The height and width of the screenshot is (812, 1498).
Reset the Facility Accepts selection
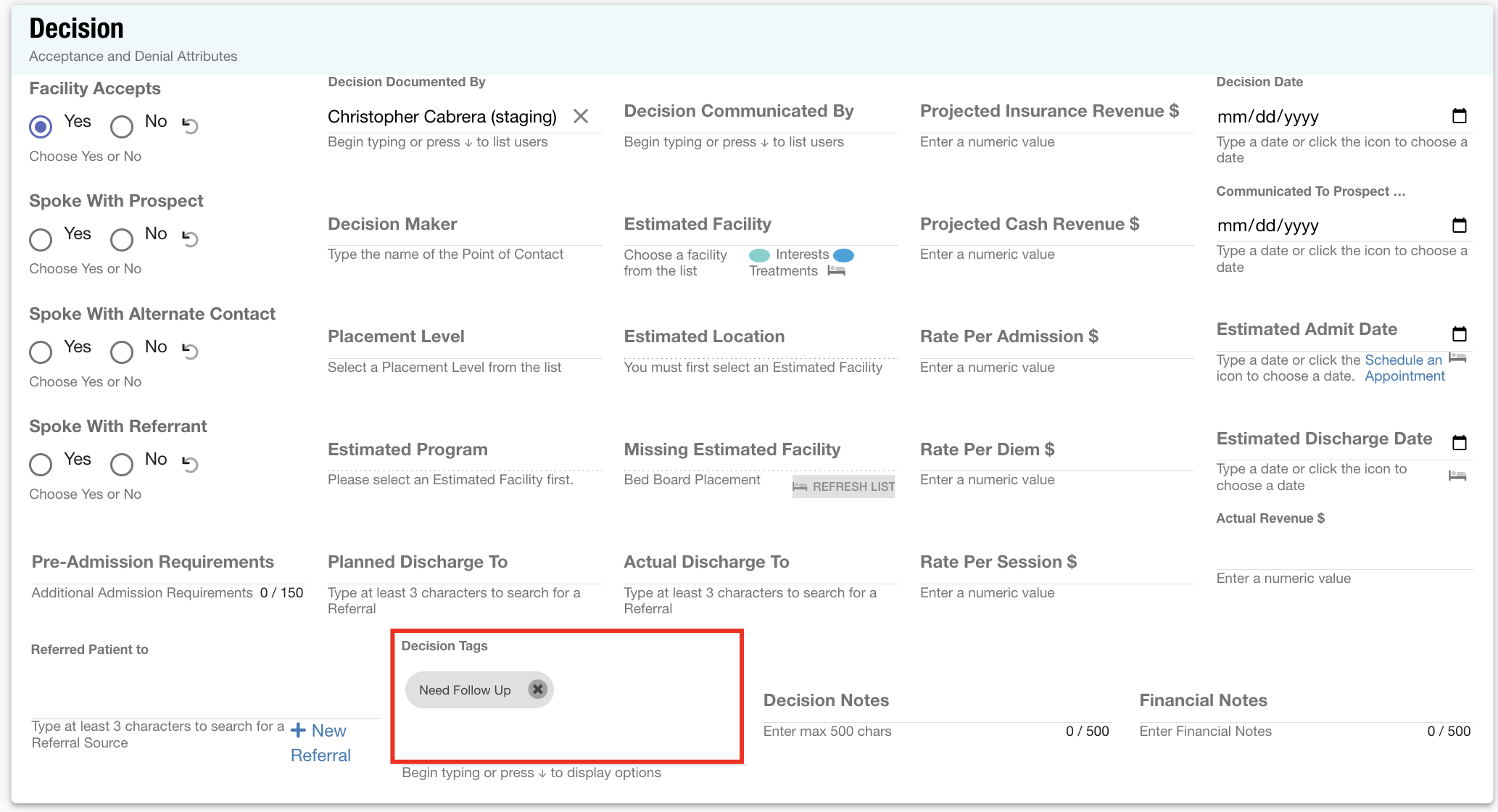[x=190, y=125]
